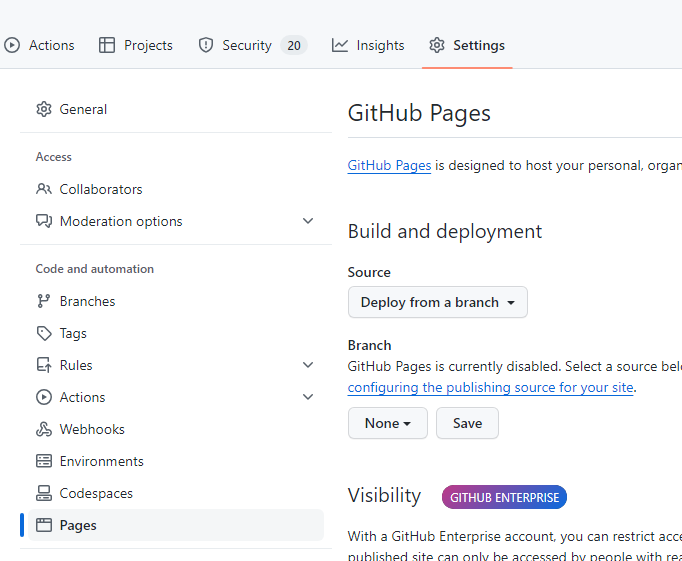This screenshot has width=682, height=561.
Task: Open configuring the publishing source link
Action: tap(490, 387)
